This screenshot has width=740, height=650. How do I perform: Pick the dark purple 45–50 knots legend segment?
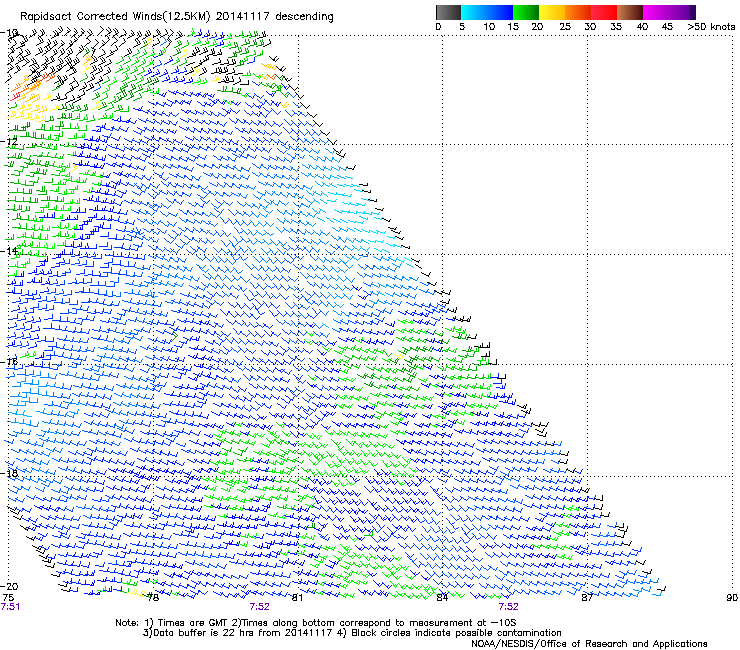click(682, 12)
